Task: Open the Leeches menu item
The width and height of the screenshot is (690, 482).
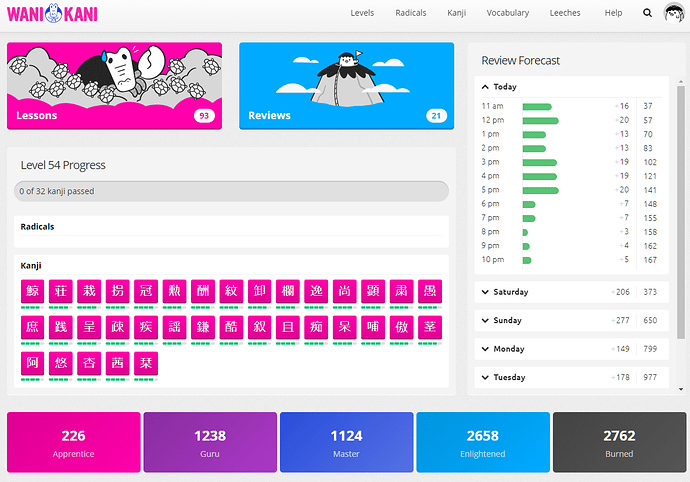Action: (565, 13)
